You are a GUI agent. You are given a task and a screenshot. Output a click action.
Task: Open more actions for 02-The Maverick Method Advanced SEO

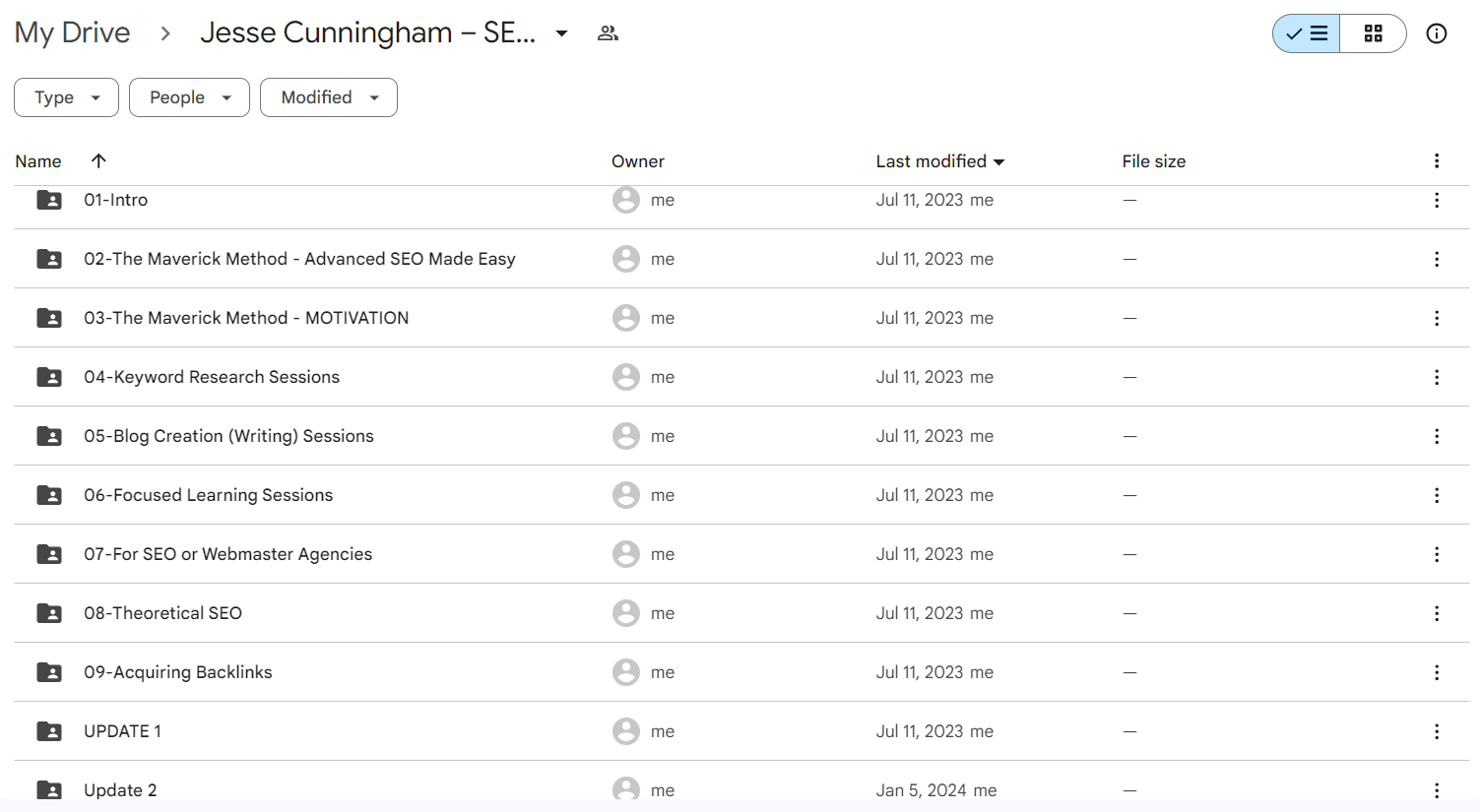point(1437,259)
